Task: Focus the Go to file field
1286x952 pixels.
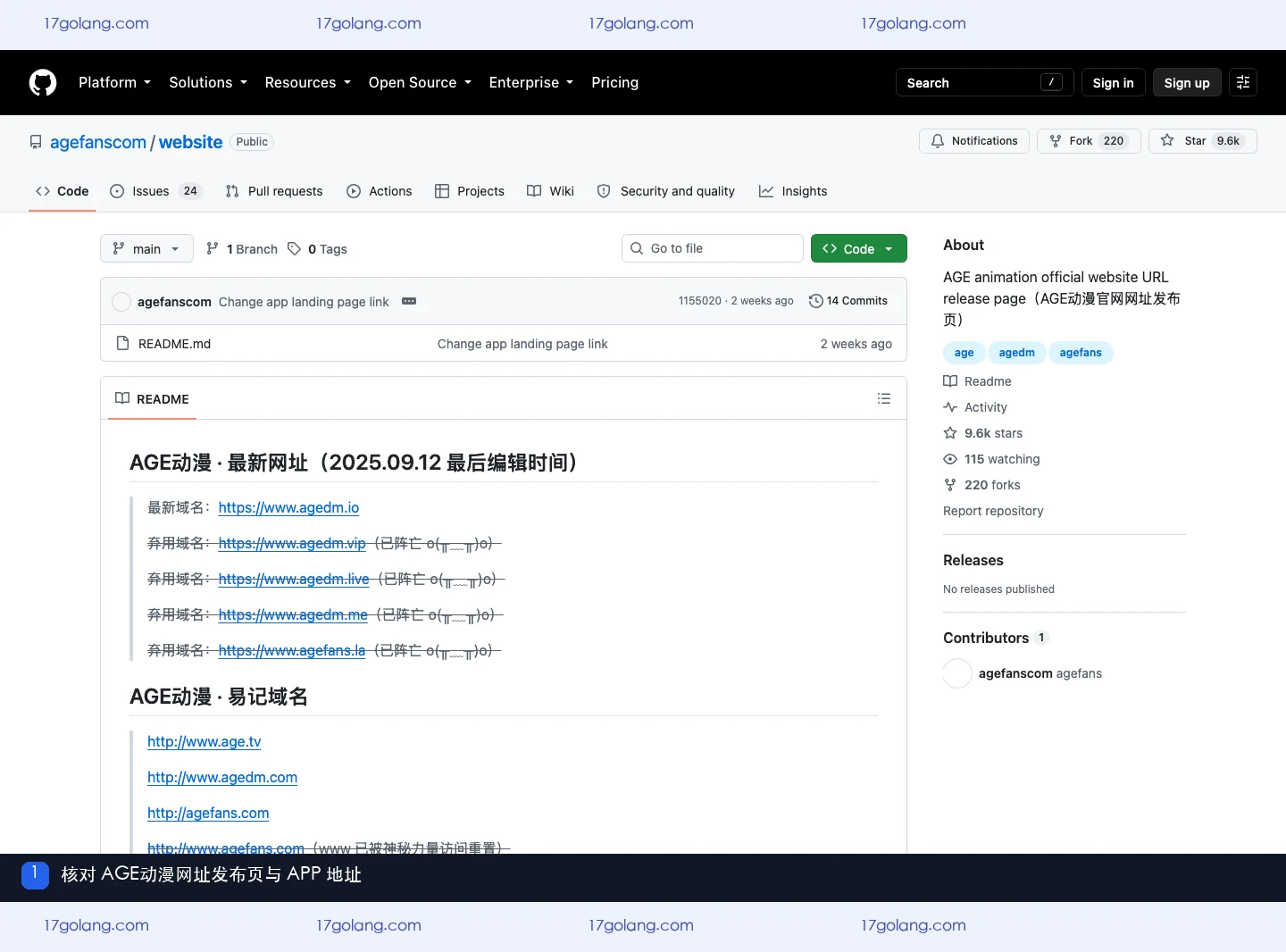Action: pos(713,248)
